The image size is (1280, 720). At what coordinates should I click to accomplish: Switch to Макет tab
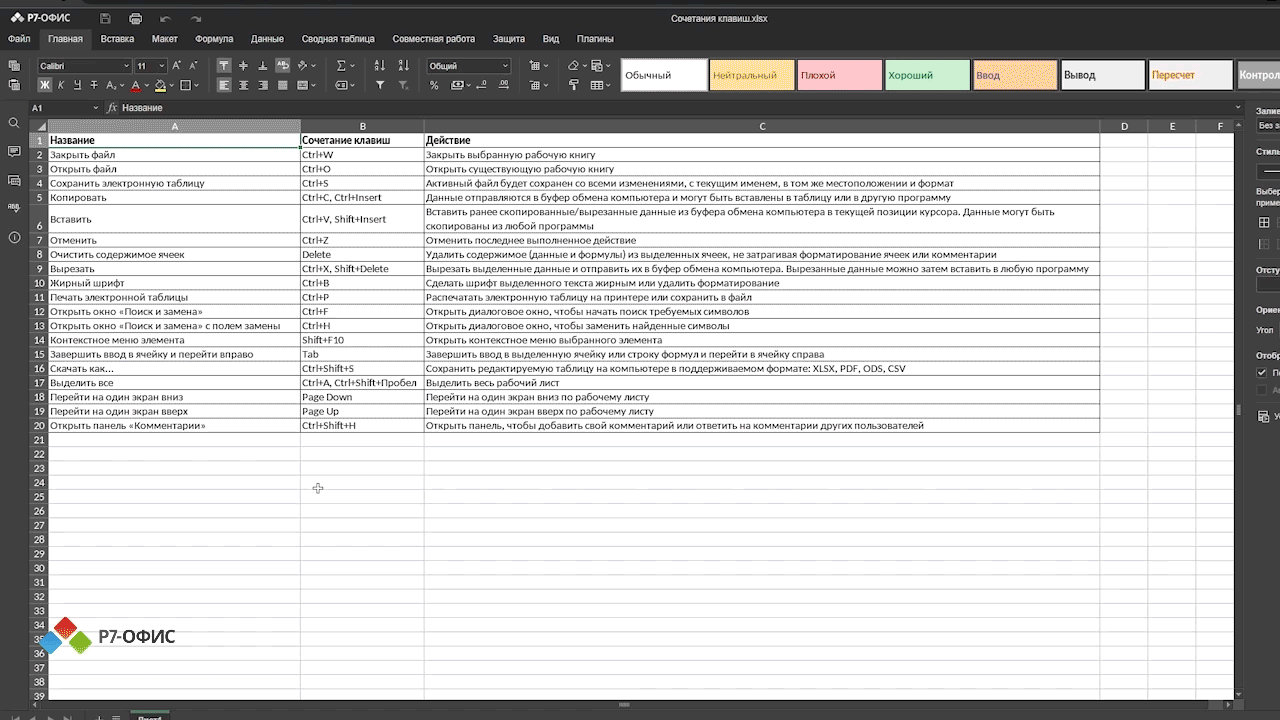pos(164,39)
